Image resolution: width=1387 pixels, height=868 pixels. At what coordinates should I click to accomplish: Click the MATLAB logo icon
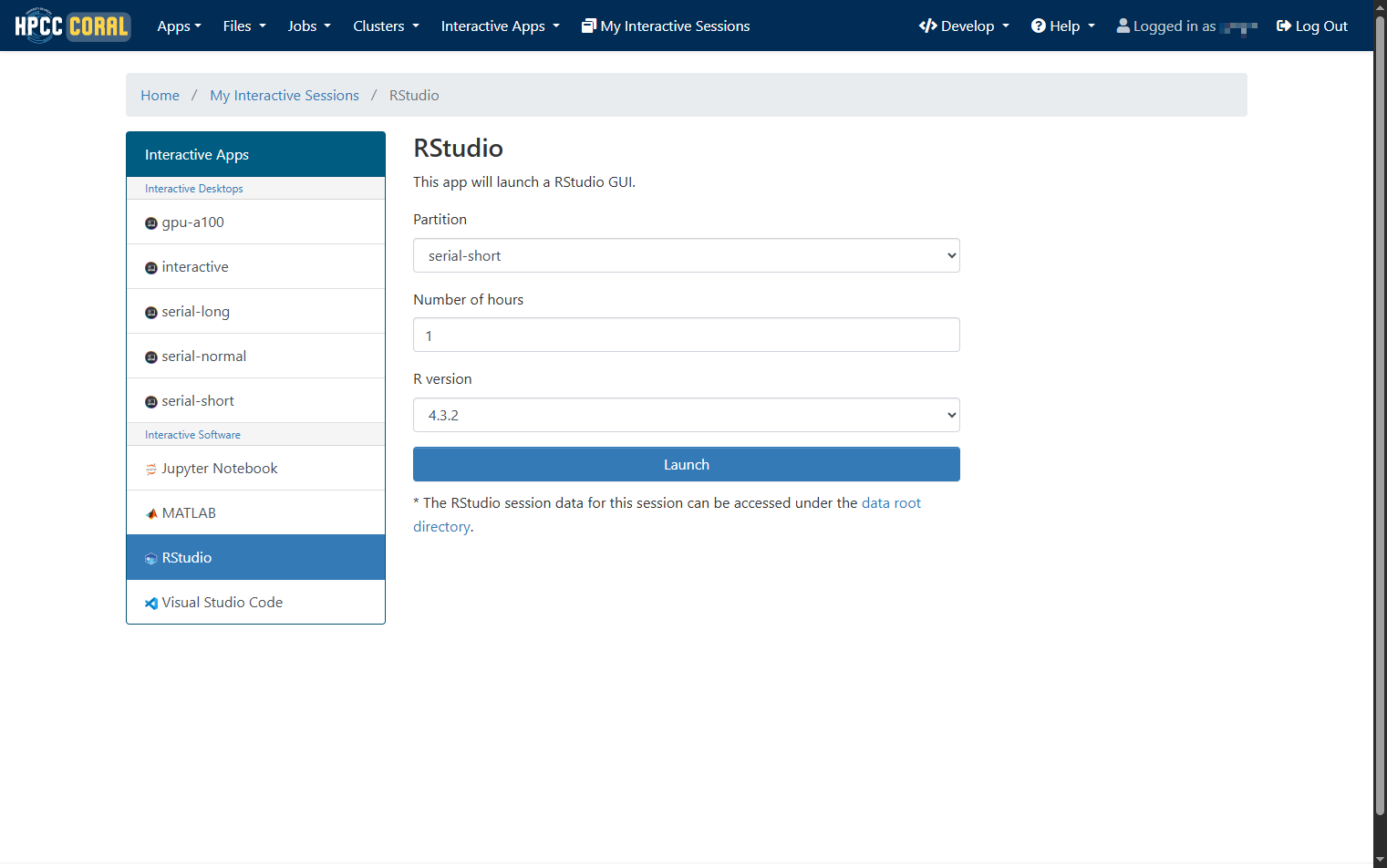click(151, 514)
